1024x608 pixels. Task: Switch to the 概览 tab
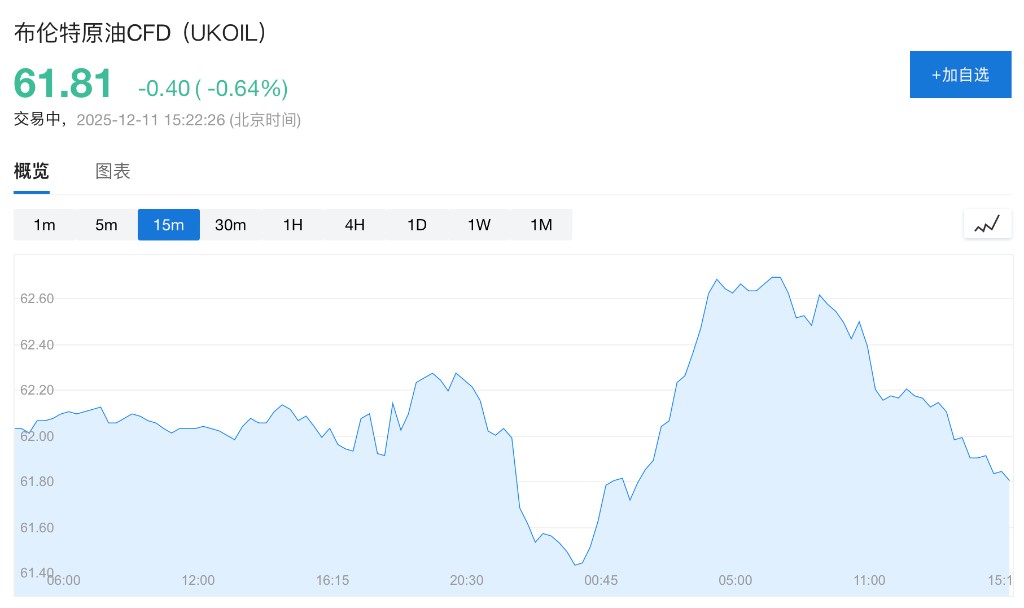point(31,171)
